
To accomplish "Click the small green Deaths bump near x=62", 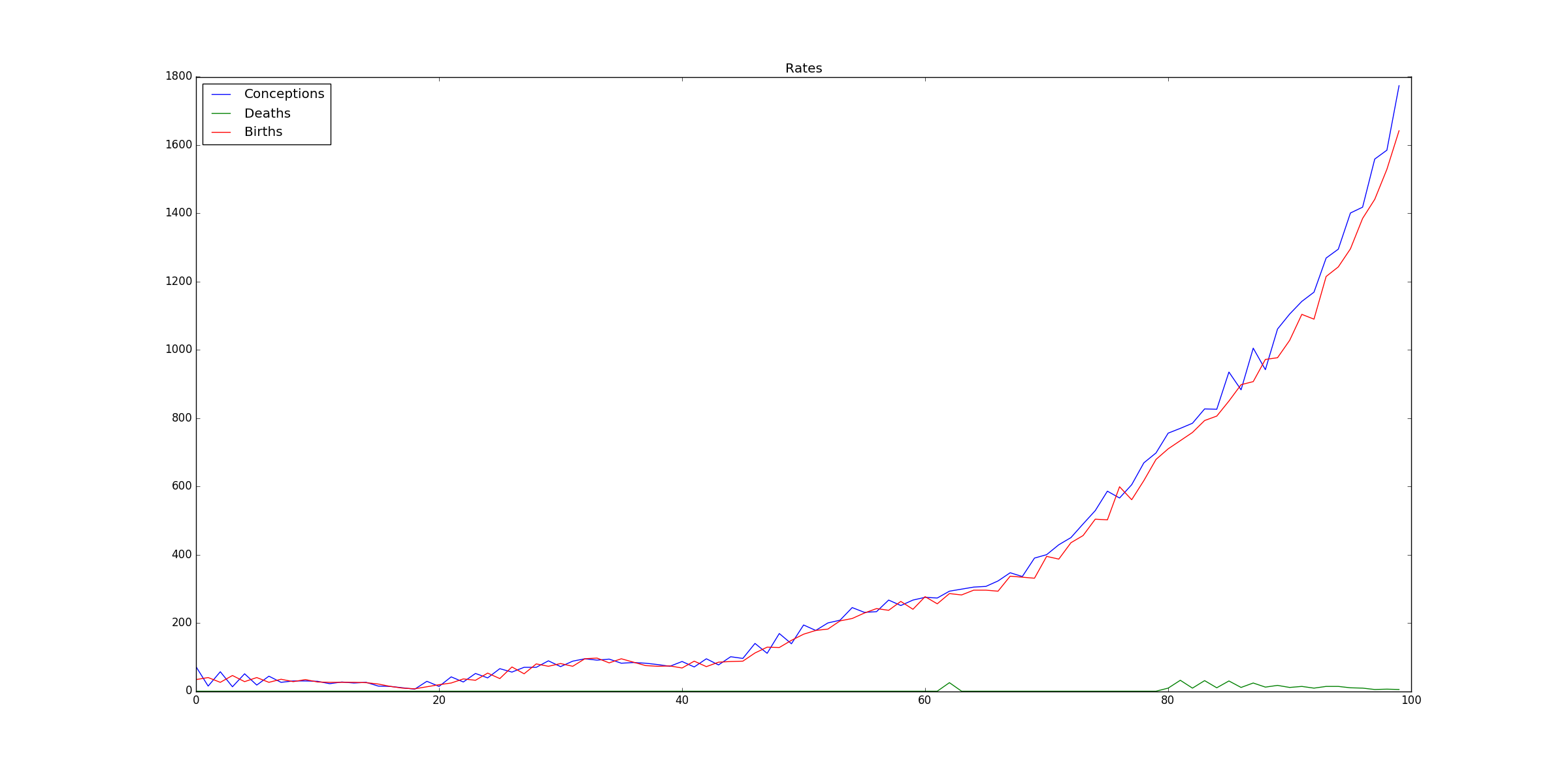I will [x=949, y=683].
